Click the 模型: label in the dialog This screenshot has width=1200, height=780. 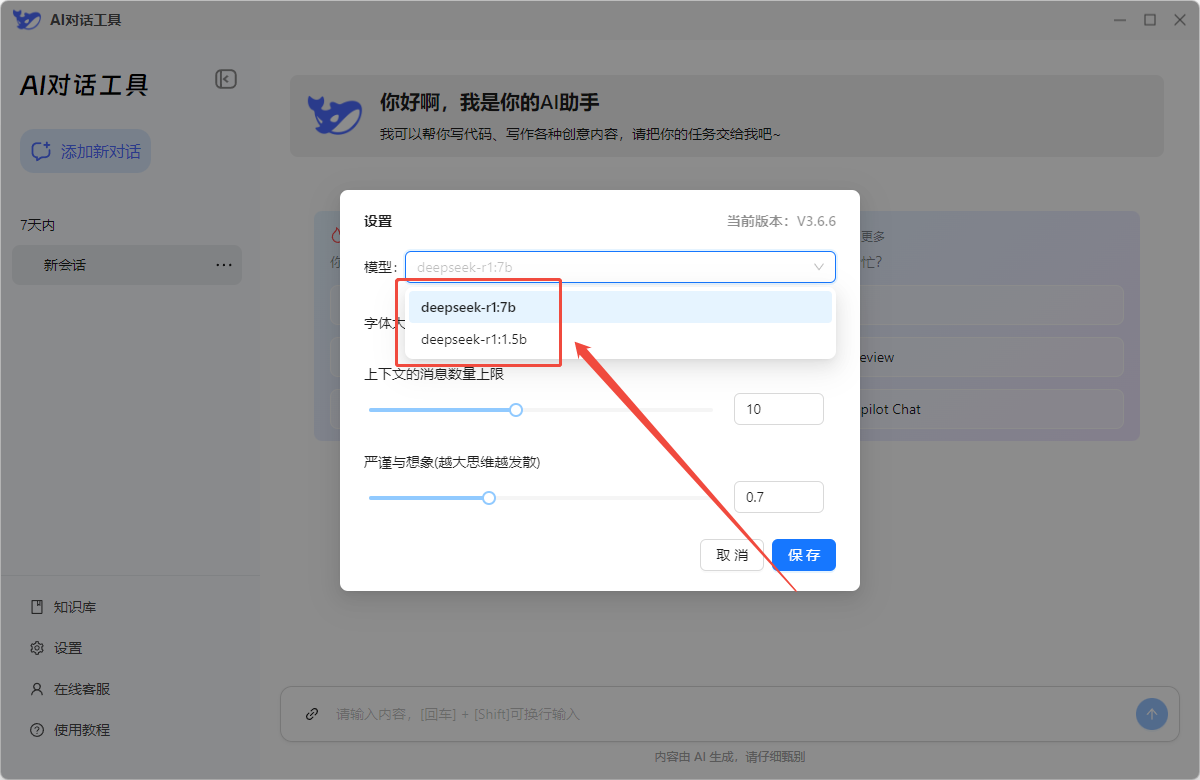tap(382, 267)
